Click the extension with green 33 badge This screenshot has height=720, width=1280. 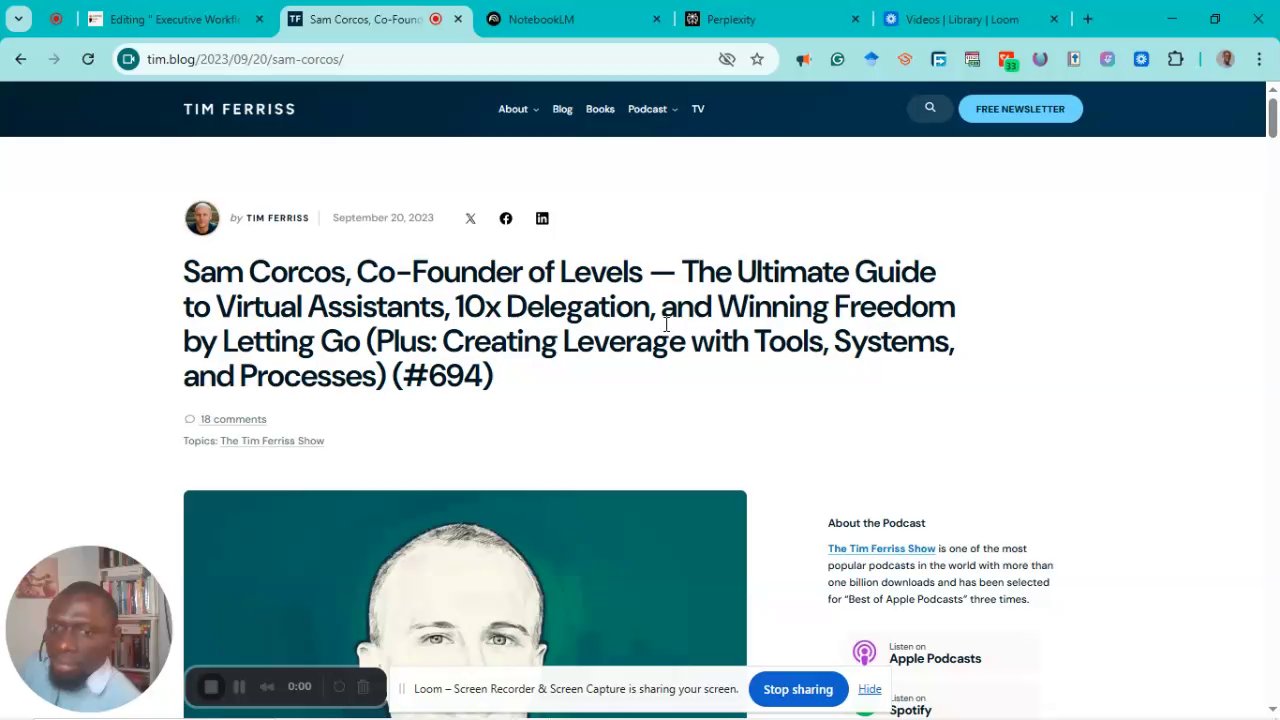pos(1007,60)
